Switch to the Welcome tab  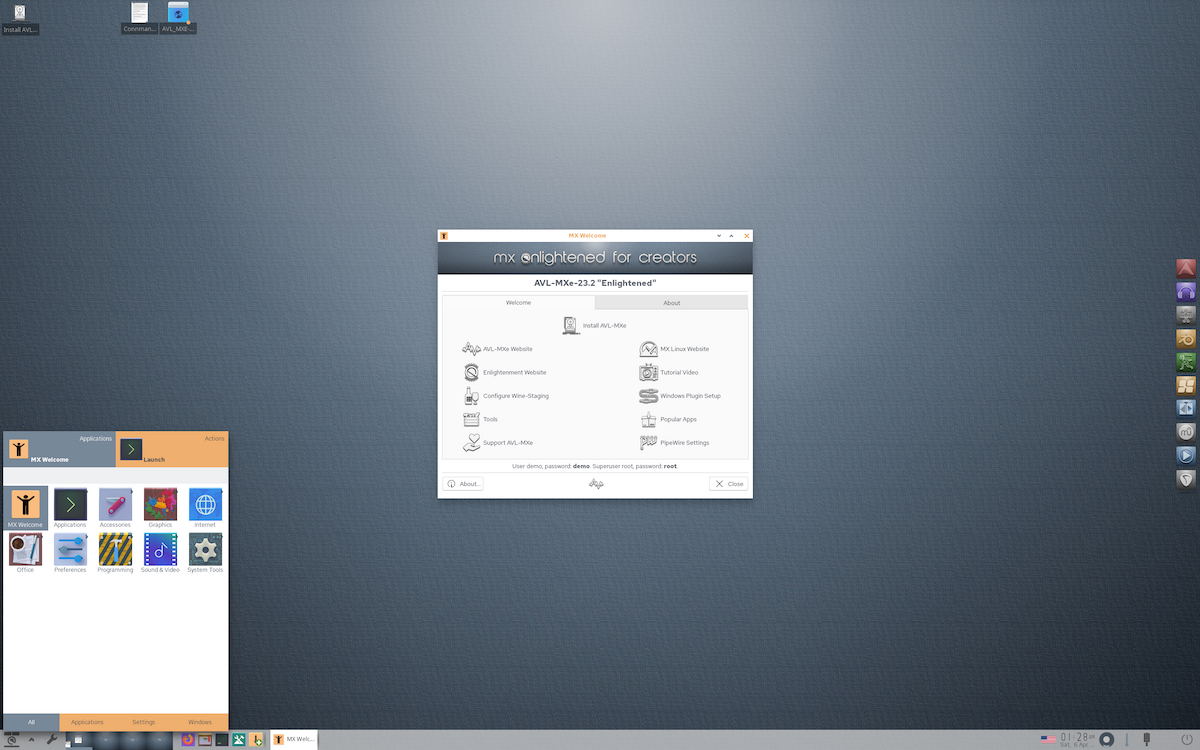click(518, 302)
